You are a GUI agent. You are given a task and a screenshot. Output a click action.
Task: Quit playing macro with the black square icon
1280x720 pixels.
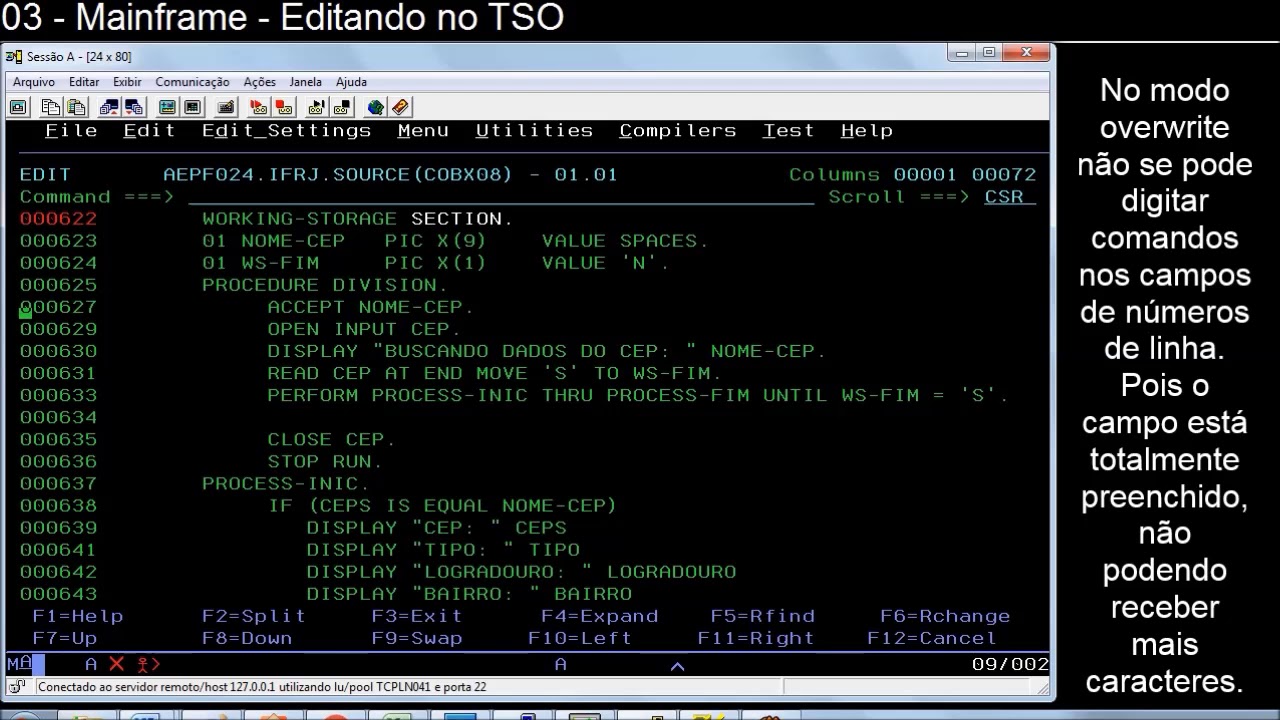[x=342, y=107]
